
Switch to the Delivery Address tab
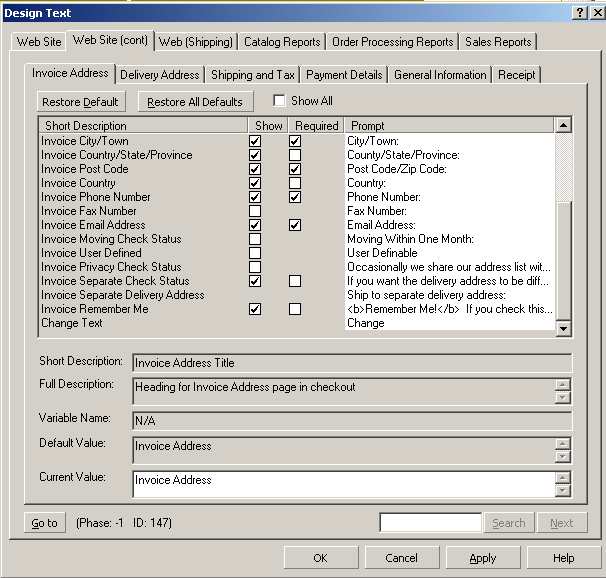click(160, 75)
